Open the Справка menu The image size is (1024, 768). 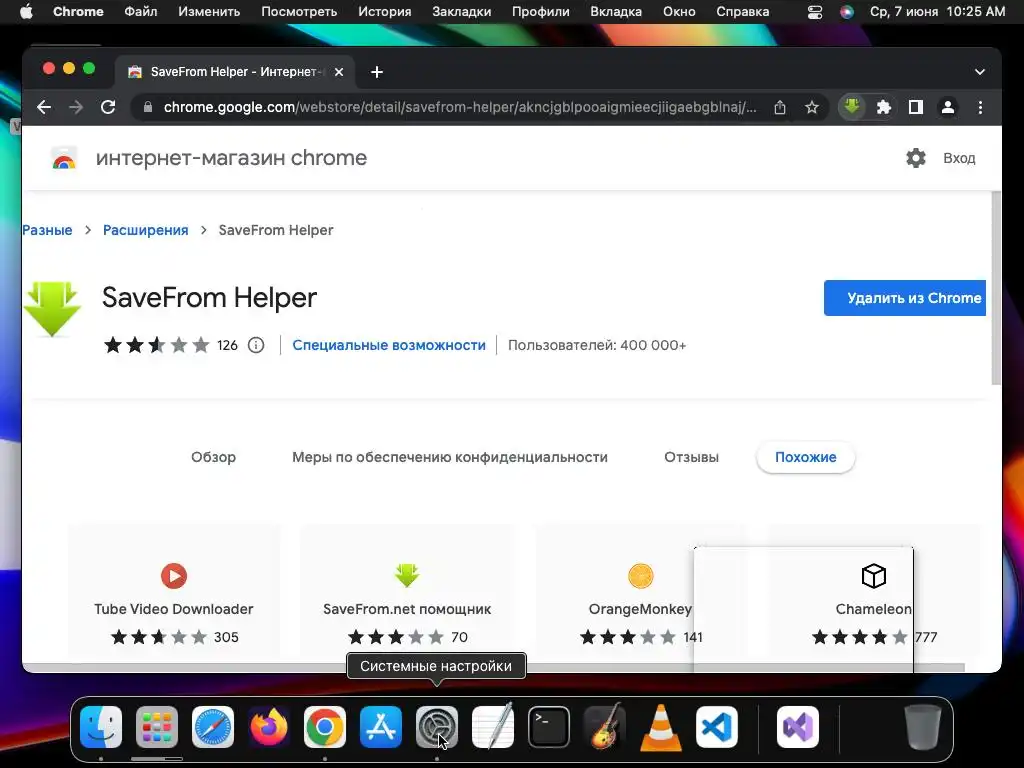(x=743, y=12)
